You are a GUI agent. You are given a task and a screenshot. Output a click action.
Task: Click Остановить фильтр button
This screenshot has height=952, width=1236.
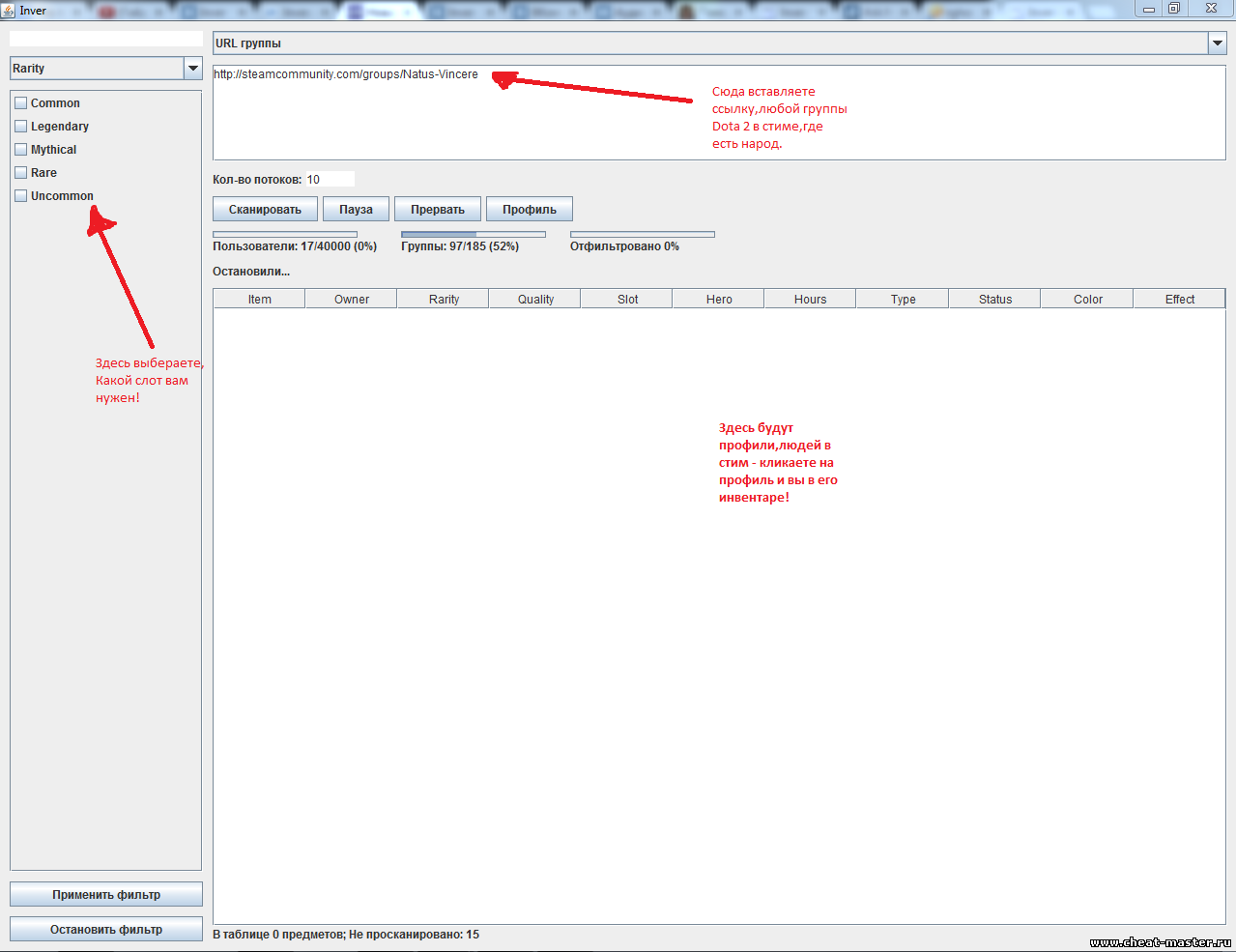106,930
